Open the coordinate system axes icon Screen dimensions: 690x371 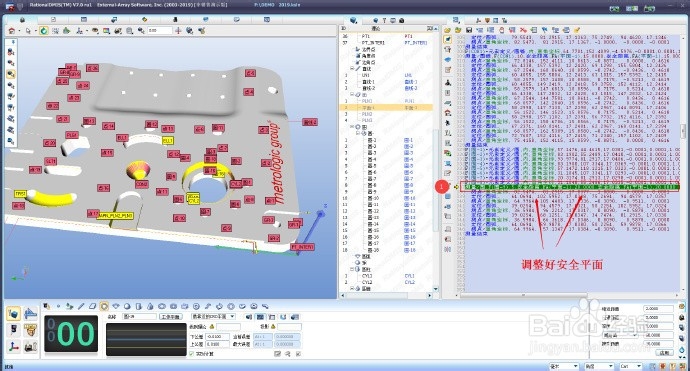pyautogui.click(x=13, y=346)
